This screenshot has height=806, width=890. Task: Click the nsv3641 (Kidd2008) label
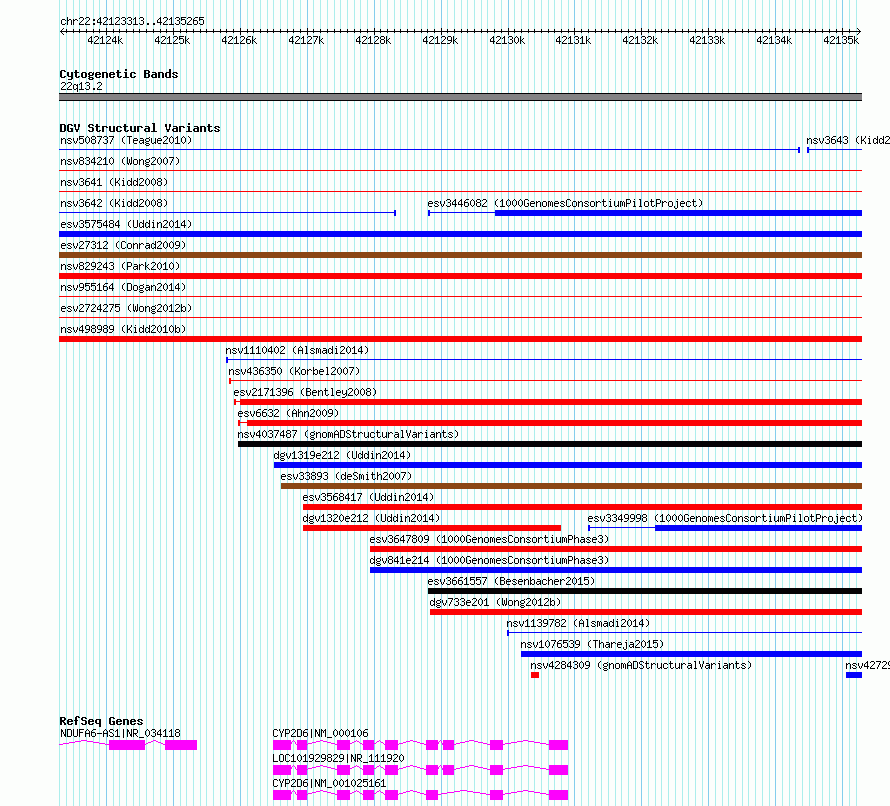[x=114, y=182]
